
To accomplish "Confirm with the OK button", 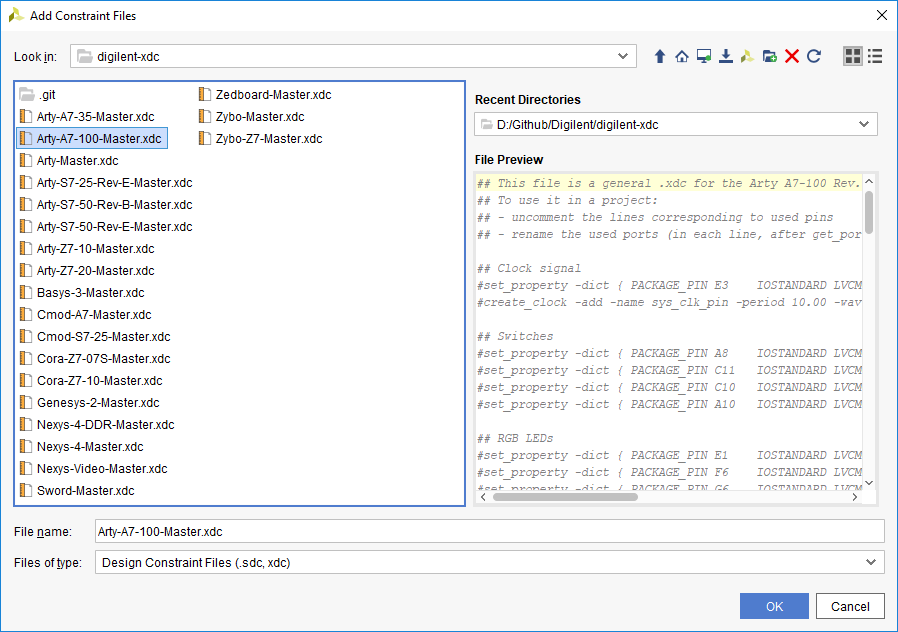I will (774, 606).
